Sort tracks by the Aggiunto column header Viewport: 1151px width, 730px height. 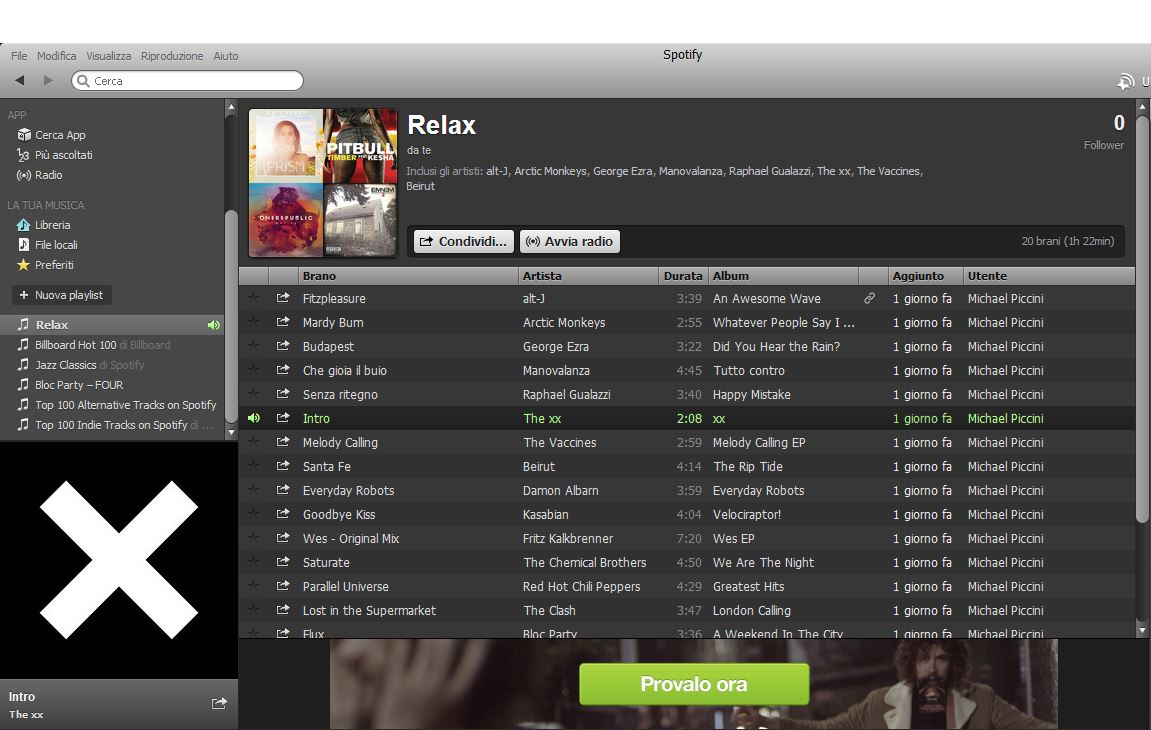[x=925, y=276]
